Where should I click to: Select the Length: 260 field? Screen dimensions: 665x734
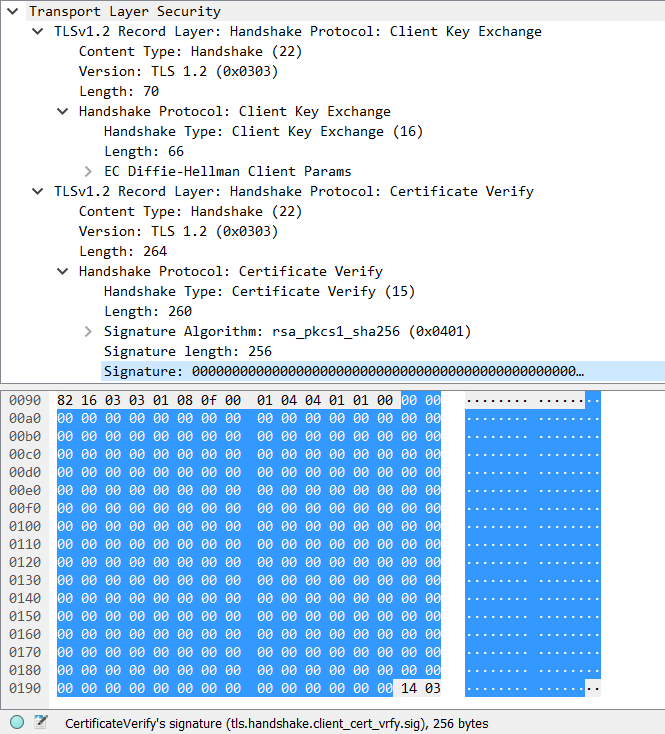[147, 311]
